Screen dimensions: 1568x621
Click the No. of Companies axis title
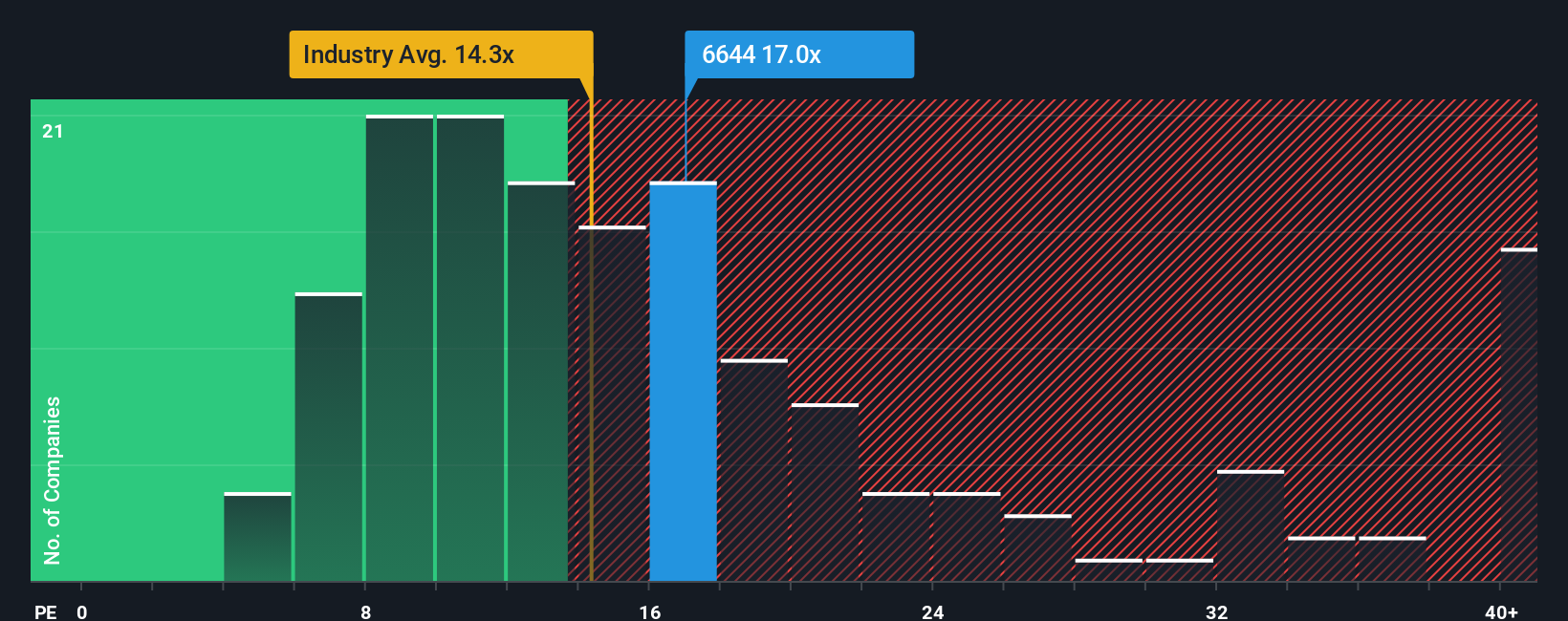click(53, 481)
